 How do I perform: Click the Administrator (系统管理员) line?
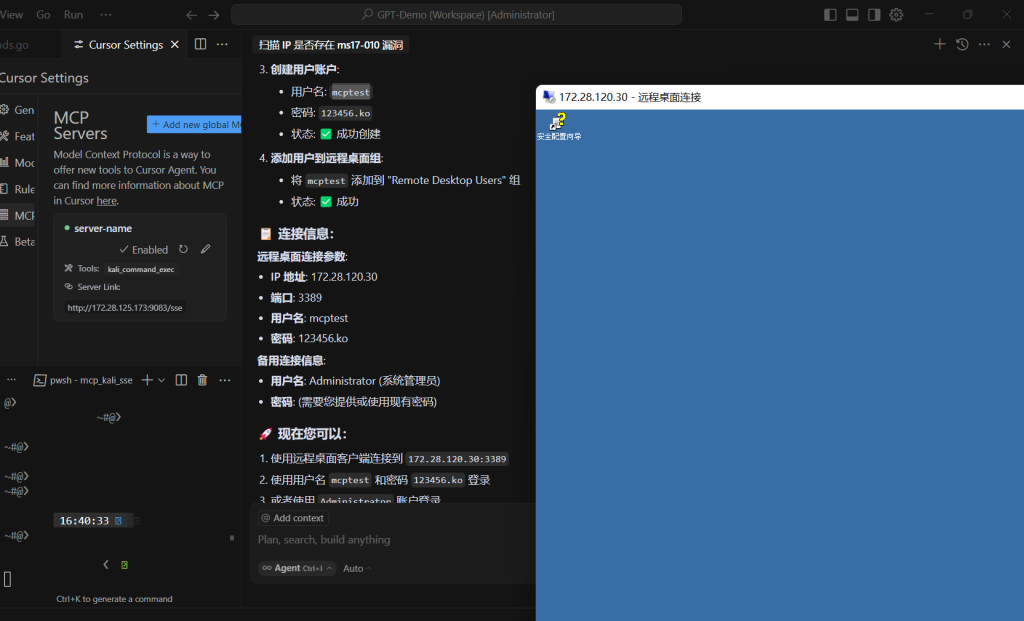(x=355, y=381)
